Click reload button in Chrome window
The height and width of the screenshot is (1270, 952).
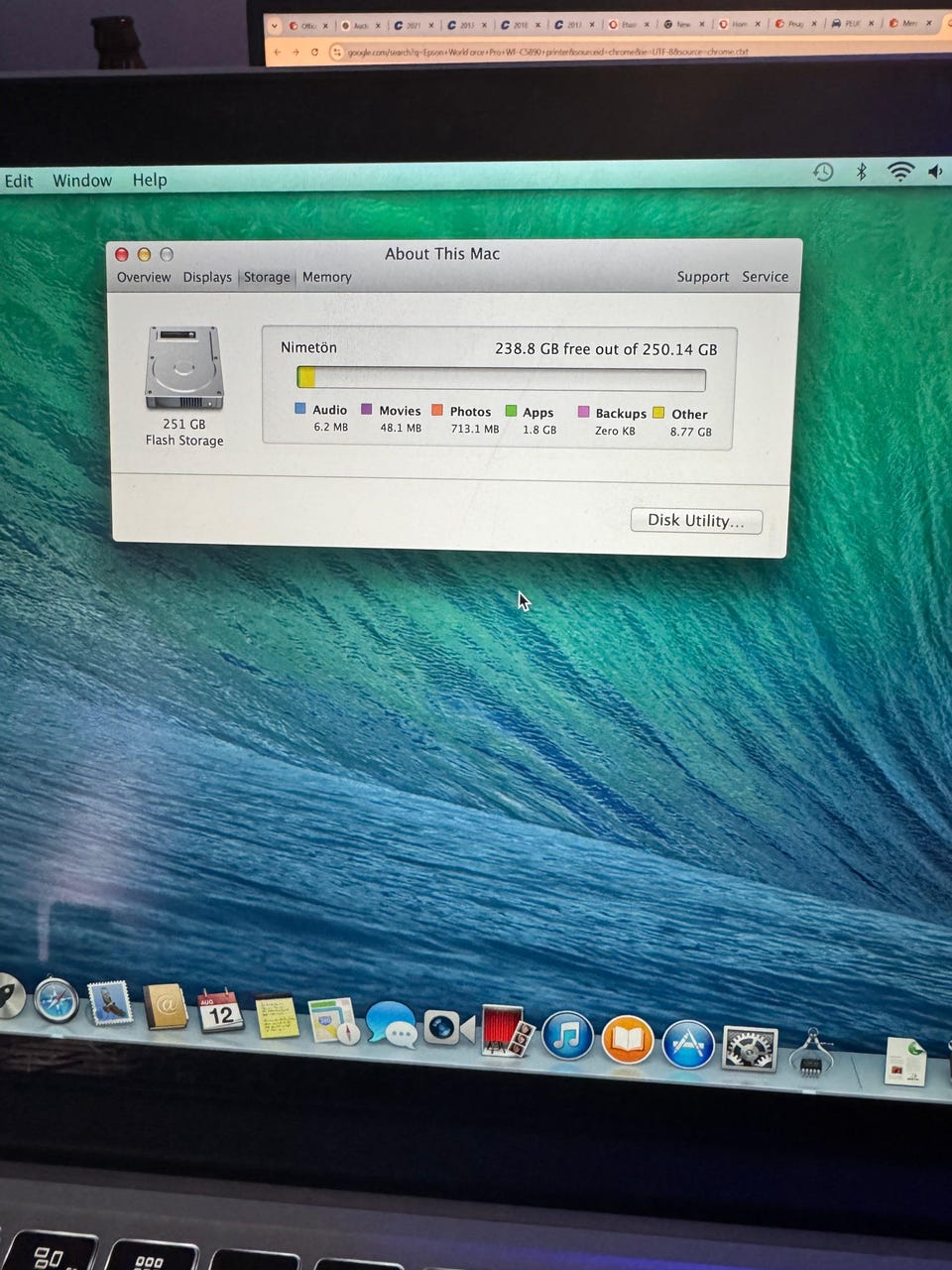click(315, 52)
